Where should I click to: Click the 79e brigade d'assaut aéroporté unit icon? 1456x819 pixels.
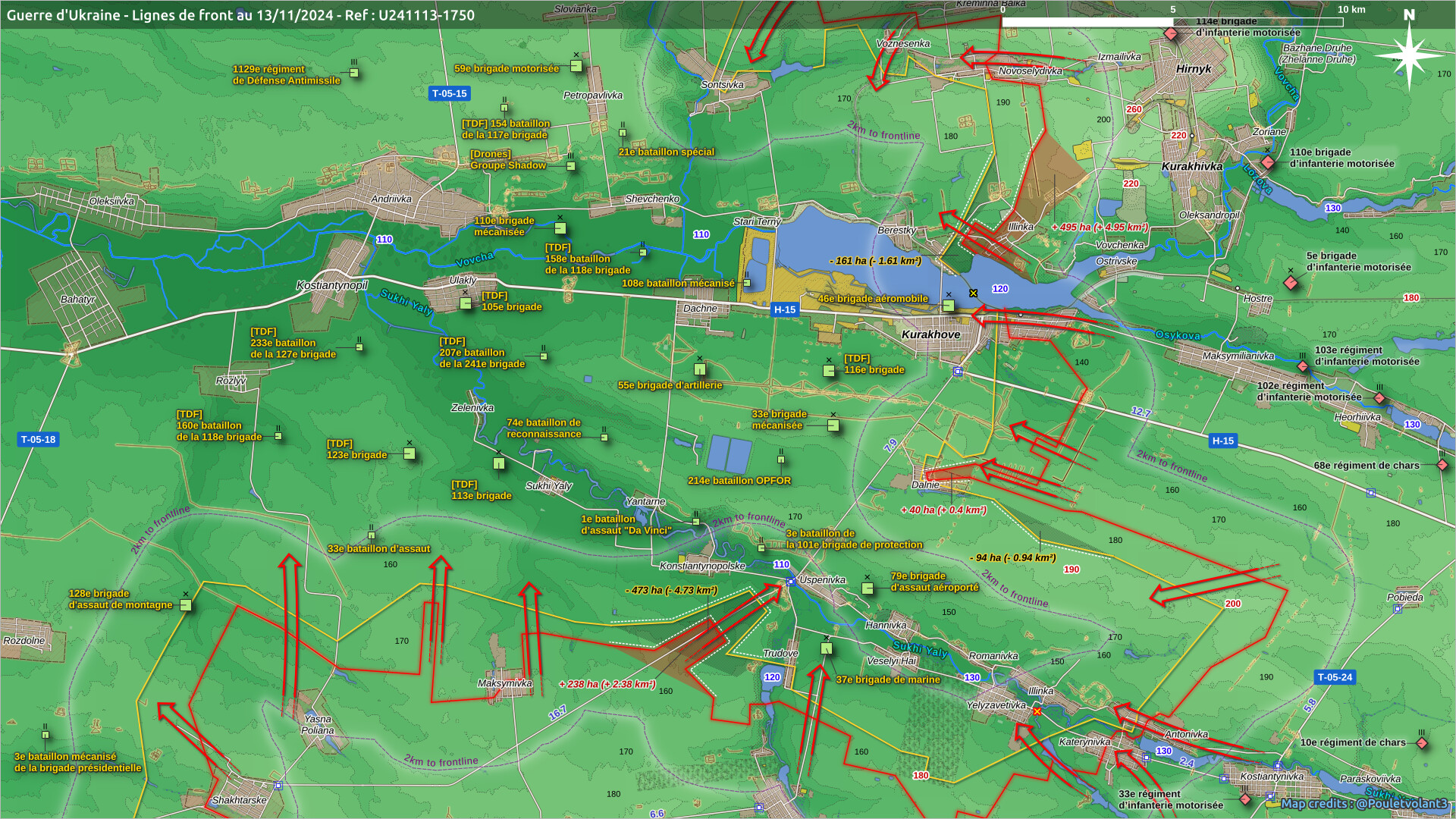(x=868, y=588)
